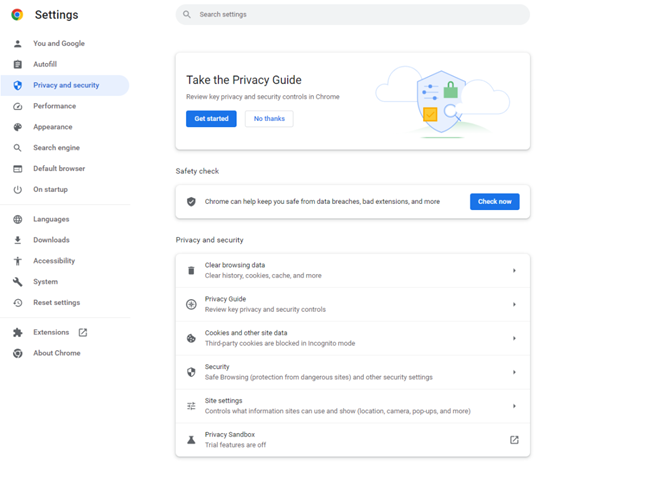This screenshot has height=482, width=652.
Task: Open the Site settings row title
Action: 223,400
